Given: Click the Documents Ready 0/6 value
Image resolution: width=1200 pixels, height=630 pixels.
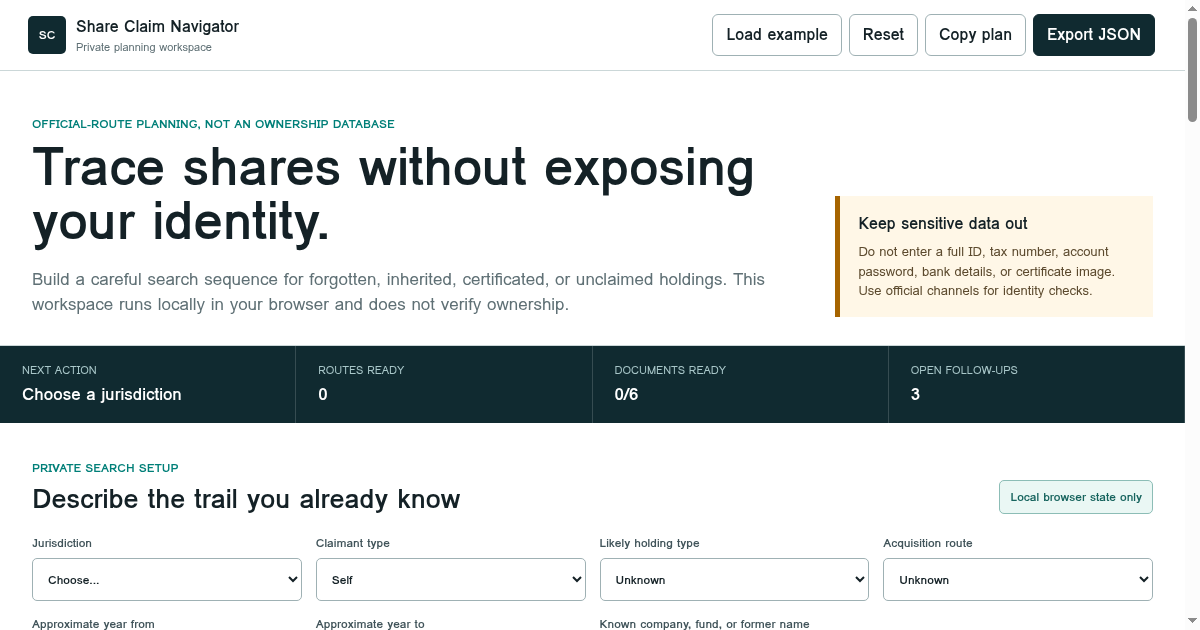Looking at the screenshot, I should [626, 395].
